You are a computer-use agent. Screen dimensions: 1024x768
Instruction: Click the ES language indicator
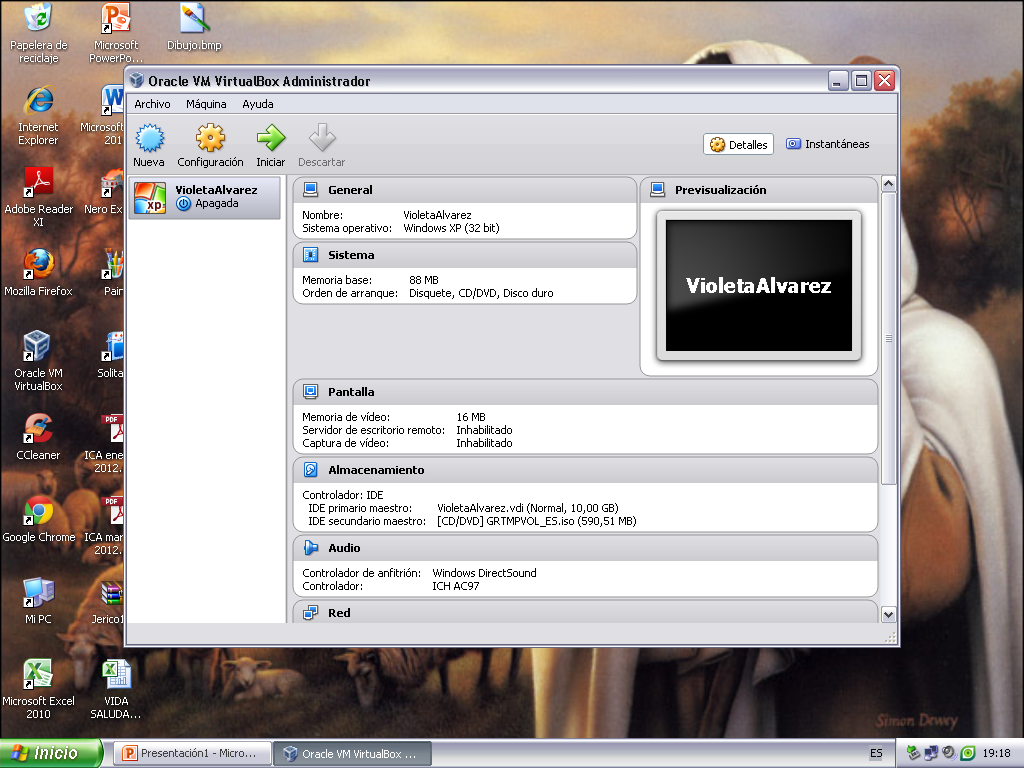876,753
